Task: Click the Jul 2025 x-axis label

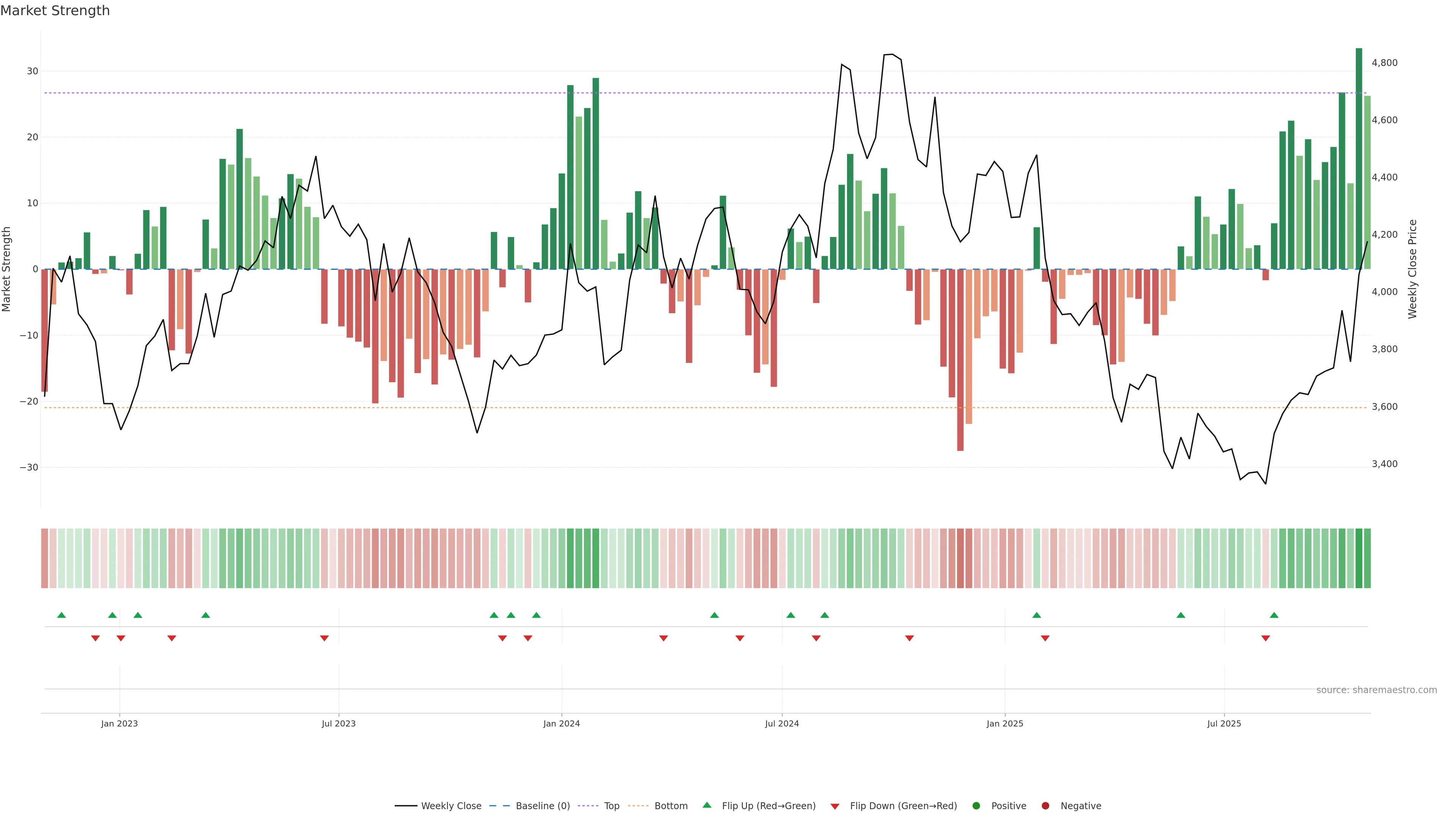Action: click(x=1224, y=723)
